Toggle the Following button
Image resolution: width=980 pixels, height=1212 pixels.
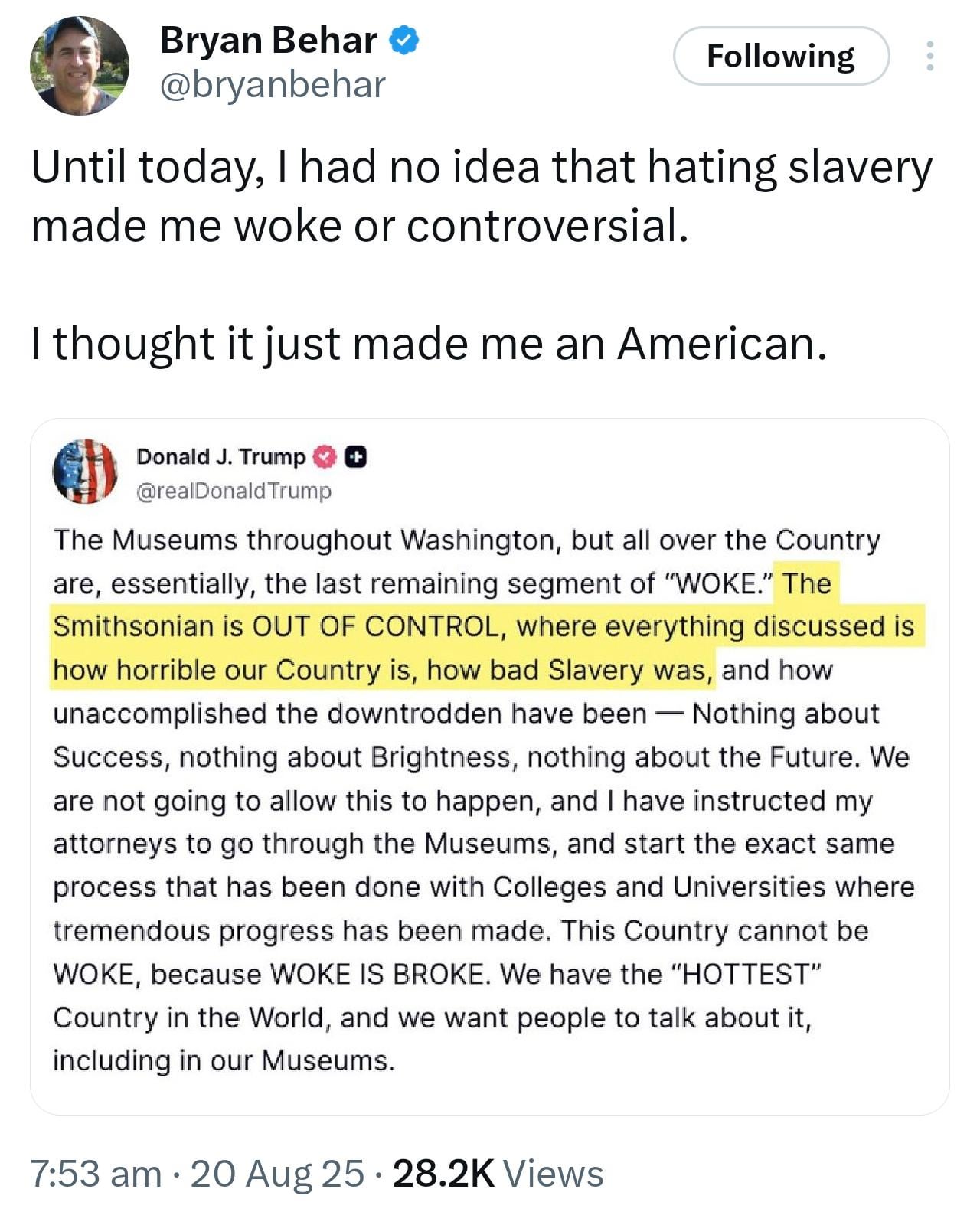coord(781,56)
